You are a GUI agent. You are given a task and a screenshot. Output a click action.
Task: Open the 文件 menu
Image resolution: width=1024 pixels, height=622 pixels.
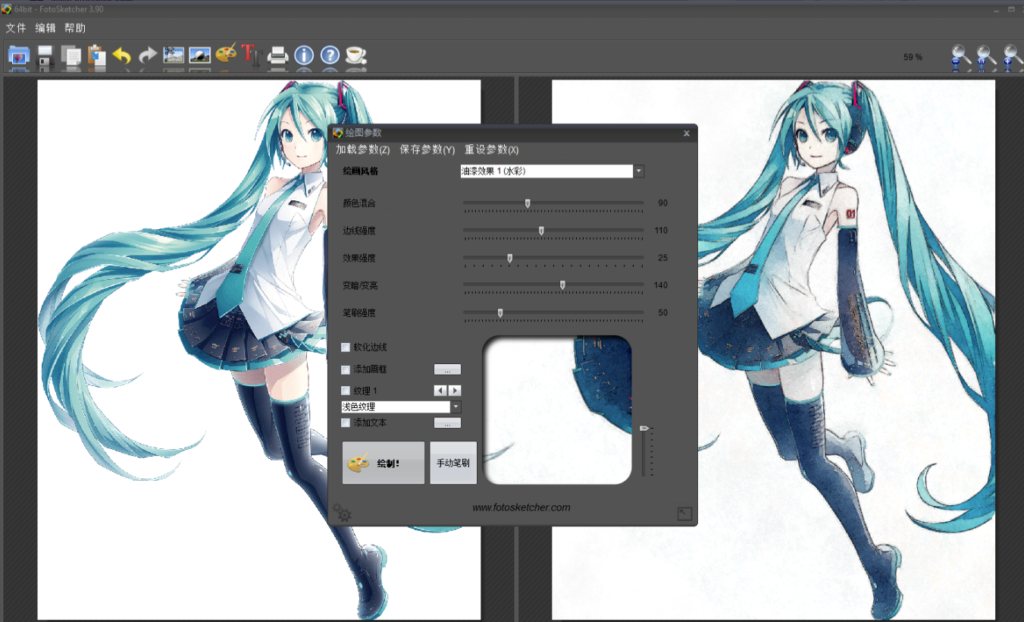17,27
